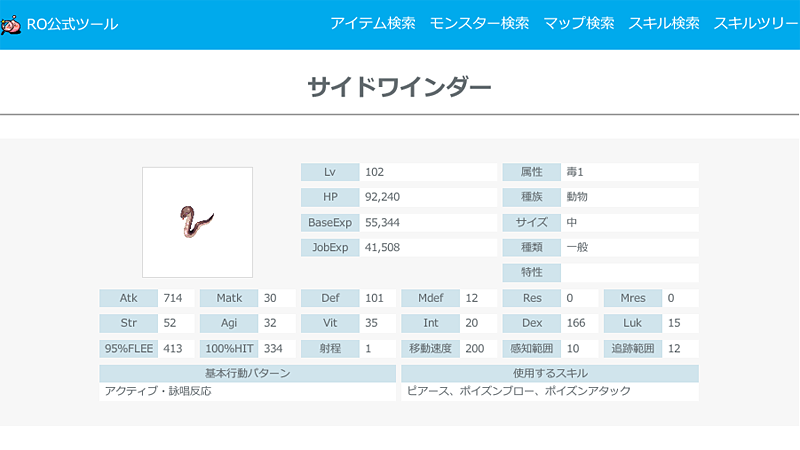
Task: Click the 使用するスキル header
Action: pyautogui.click(x=550, y=373)
